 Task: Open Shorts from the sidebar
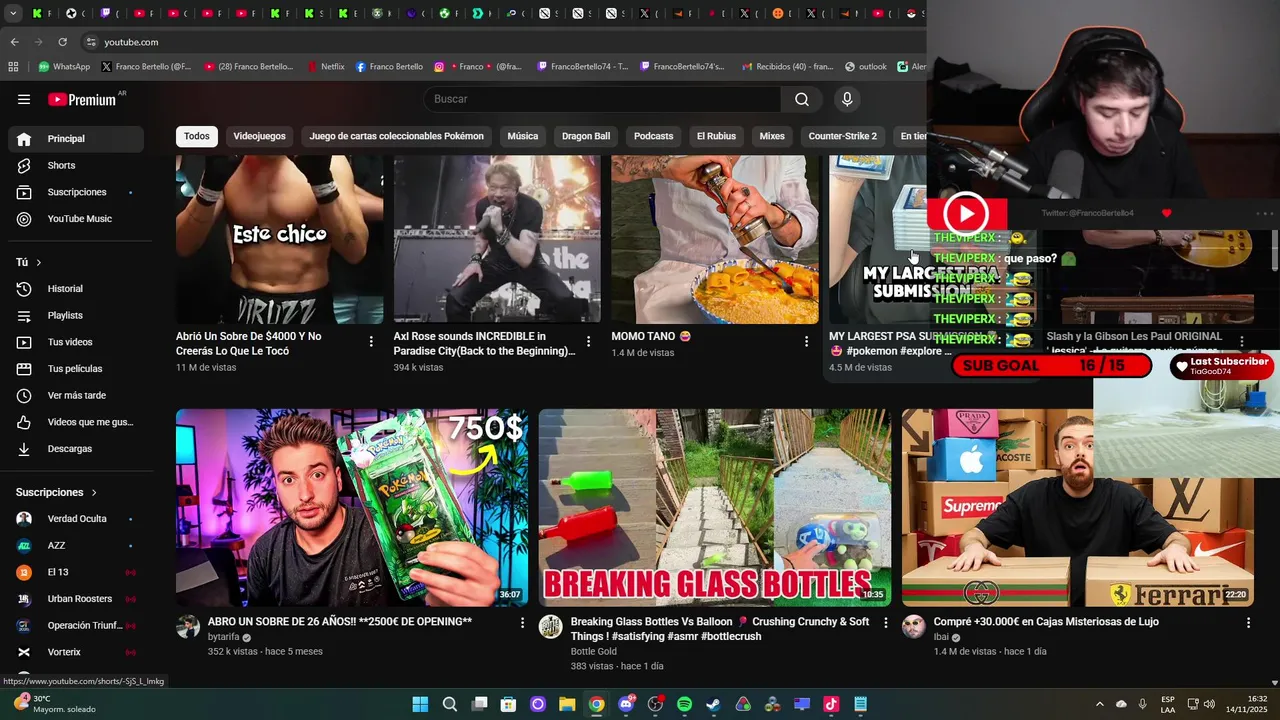coord(76,165)
